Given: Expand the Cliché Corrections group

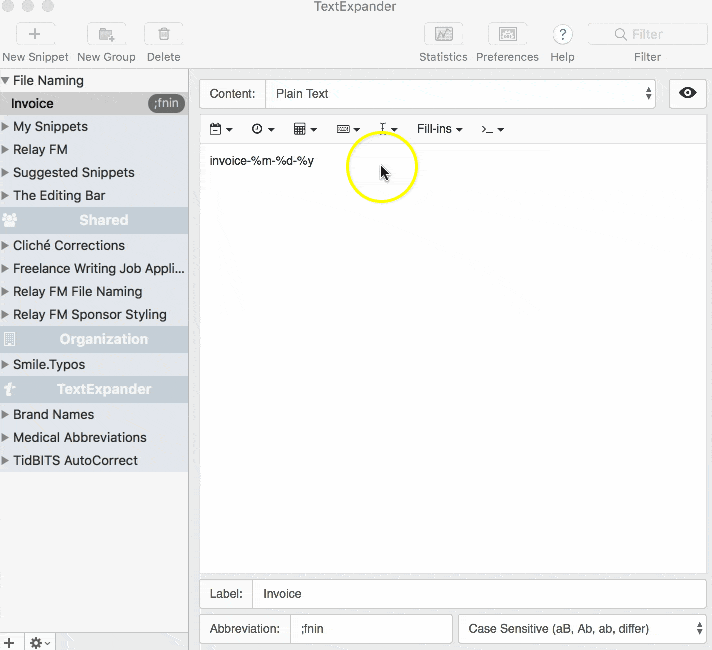Looking at the screenshot, I should click(5, 246).
